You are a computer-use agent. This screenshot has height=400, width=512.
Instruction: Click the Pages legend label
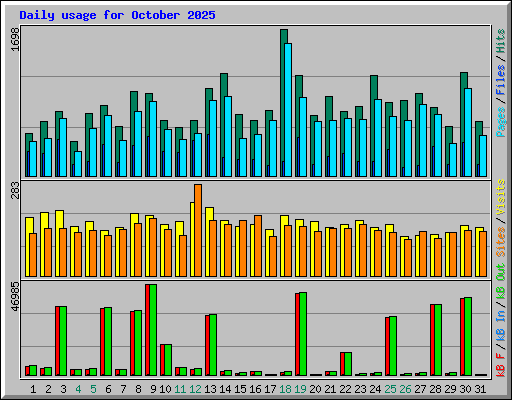coord(501,122)
